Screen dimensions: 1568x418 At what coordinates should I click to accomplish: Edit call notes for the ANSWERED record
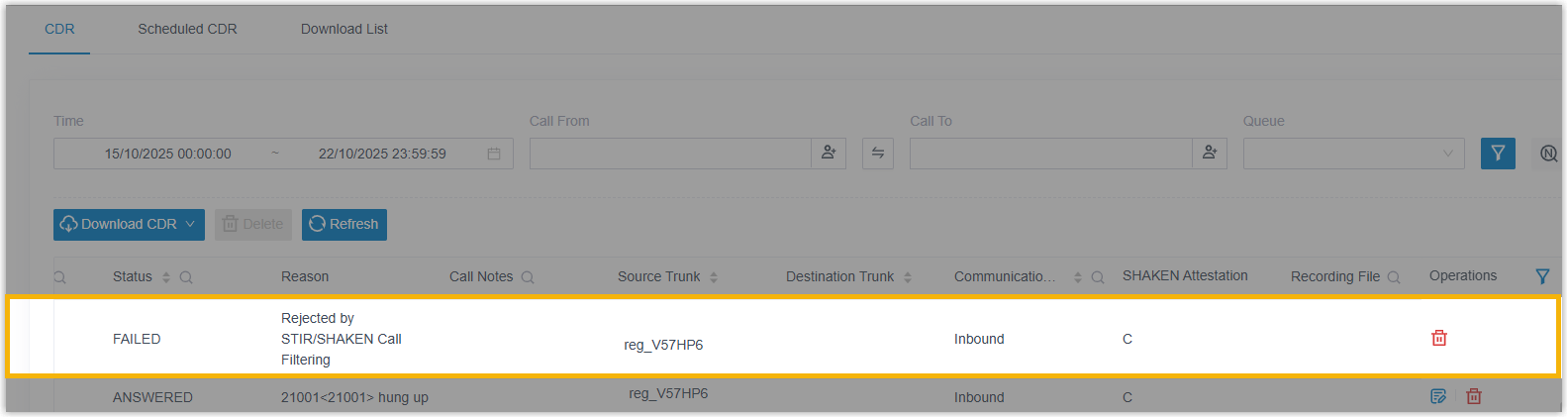click(x=1438, y=397)
